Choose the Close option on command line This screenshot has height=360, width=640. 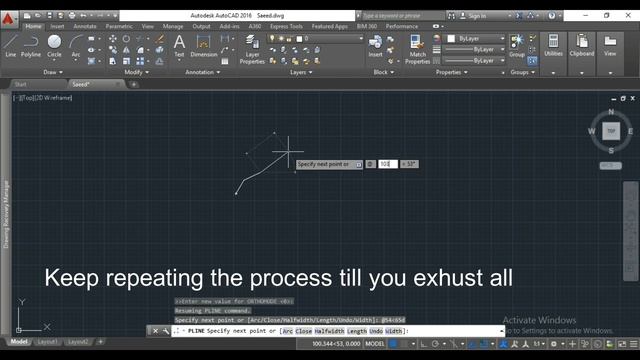pos(303,331)
